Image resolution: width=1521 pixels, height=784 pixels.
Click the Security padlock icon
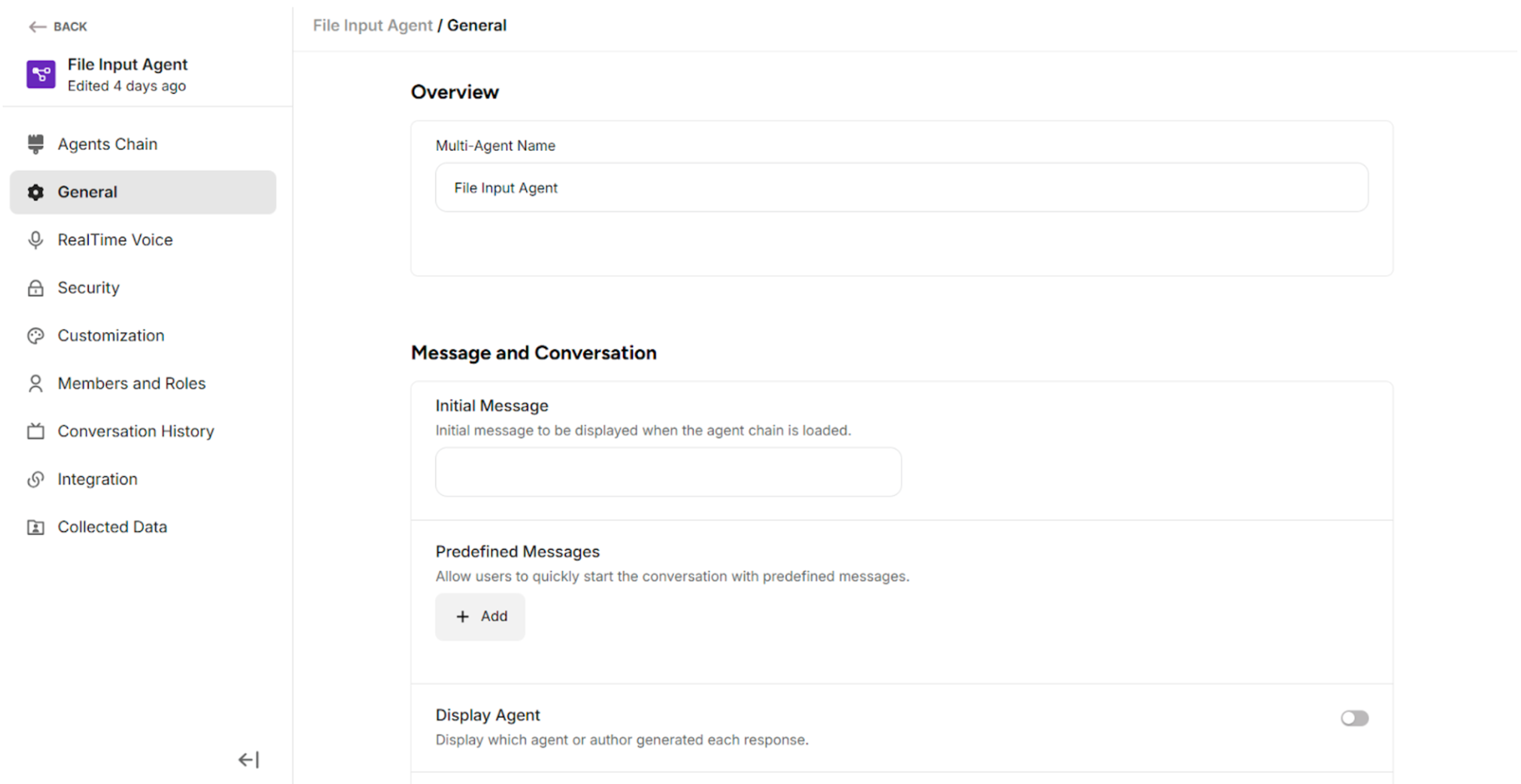pos(36,288)
